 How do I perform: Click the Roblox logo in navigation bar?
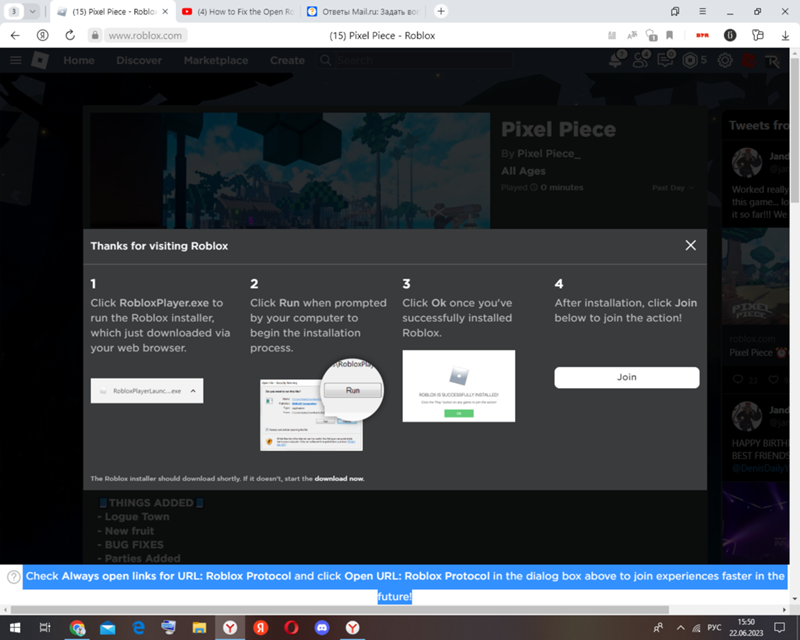(x=40, y=60)
